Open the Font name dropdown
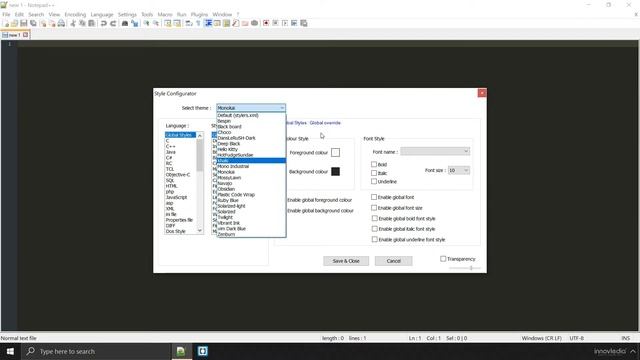Viewport: 640px width, 360px height. click(x=435, y=151)
